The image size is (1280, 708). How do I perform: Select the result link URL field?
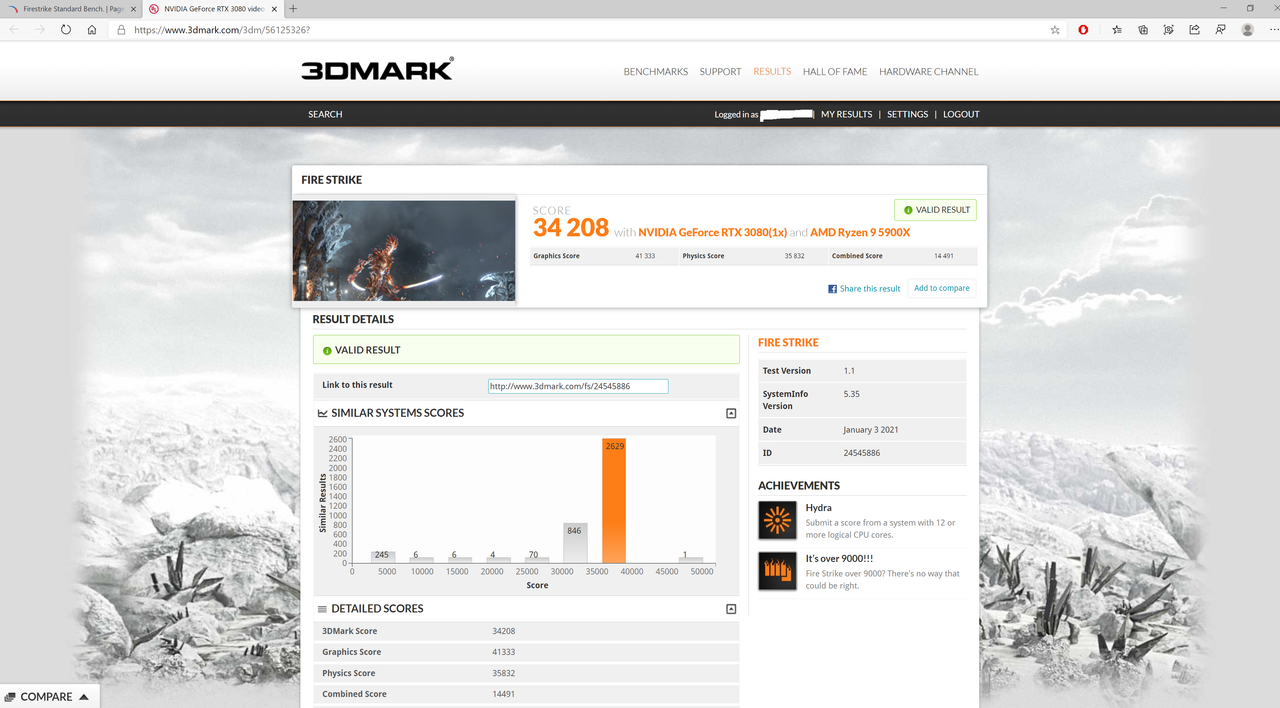(x=578, y=386)
